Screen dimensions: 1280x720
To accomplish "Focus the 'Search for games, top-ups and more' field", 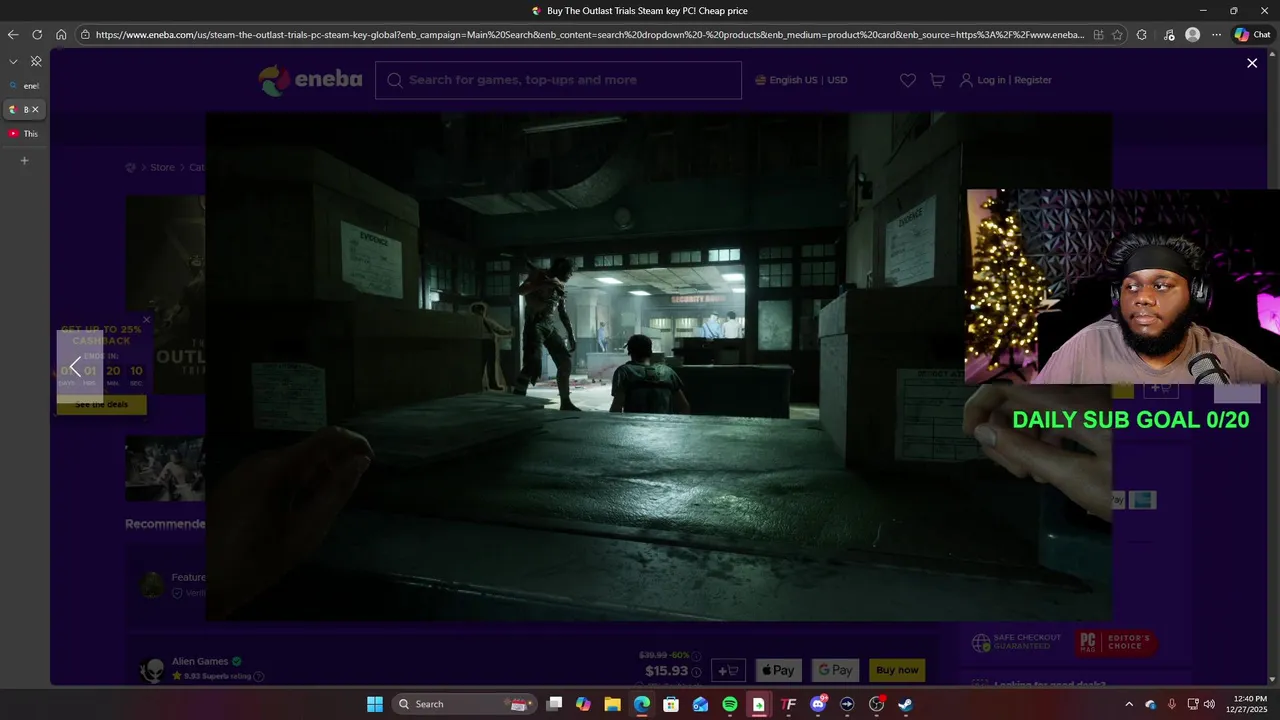I will (558, 80).
